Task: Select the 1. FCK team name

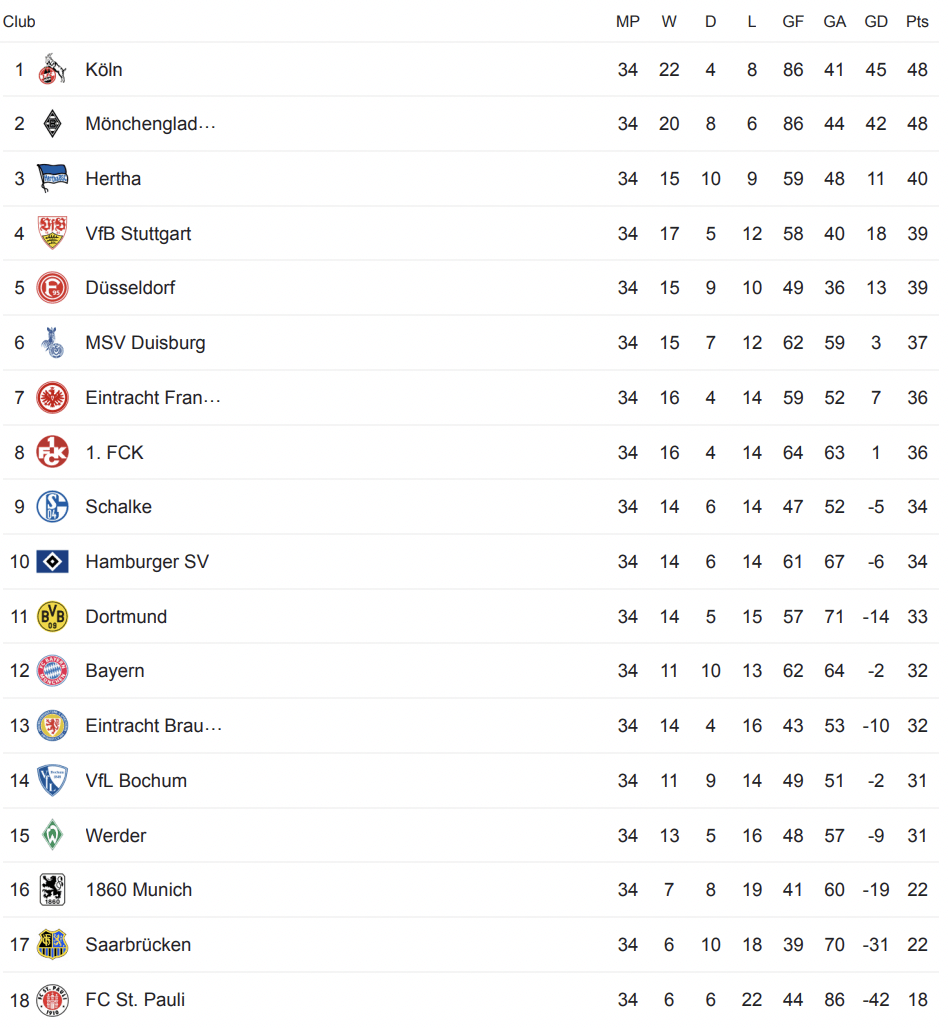Action: [114, 453]
